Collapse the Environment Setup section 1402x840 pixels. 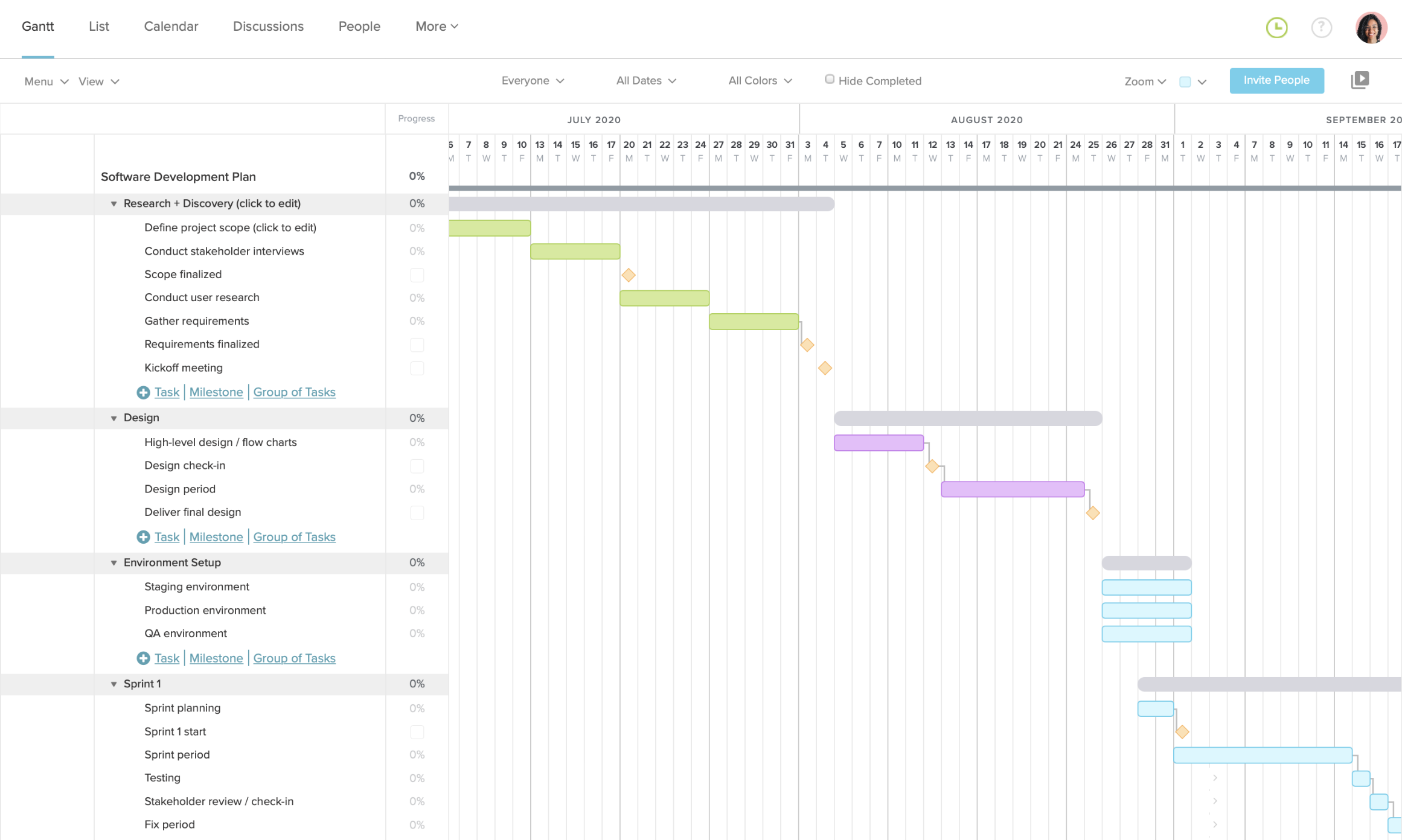tap(113, 562)
